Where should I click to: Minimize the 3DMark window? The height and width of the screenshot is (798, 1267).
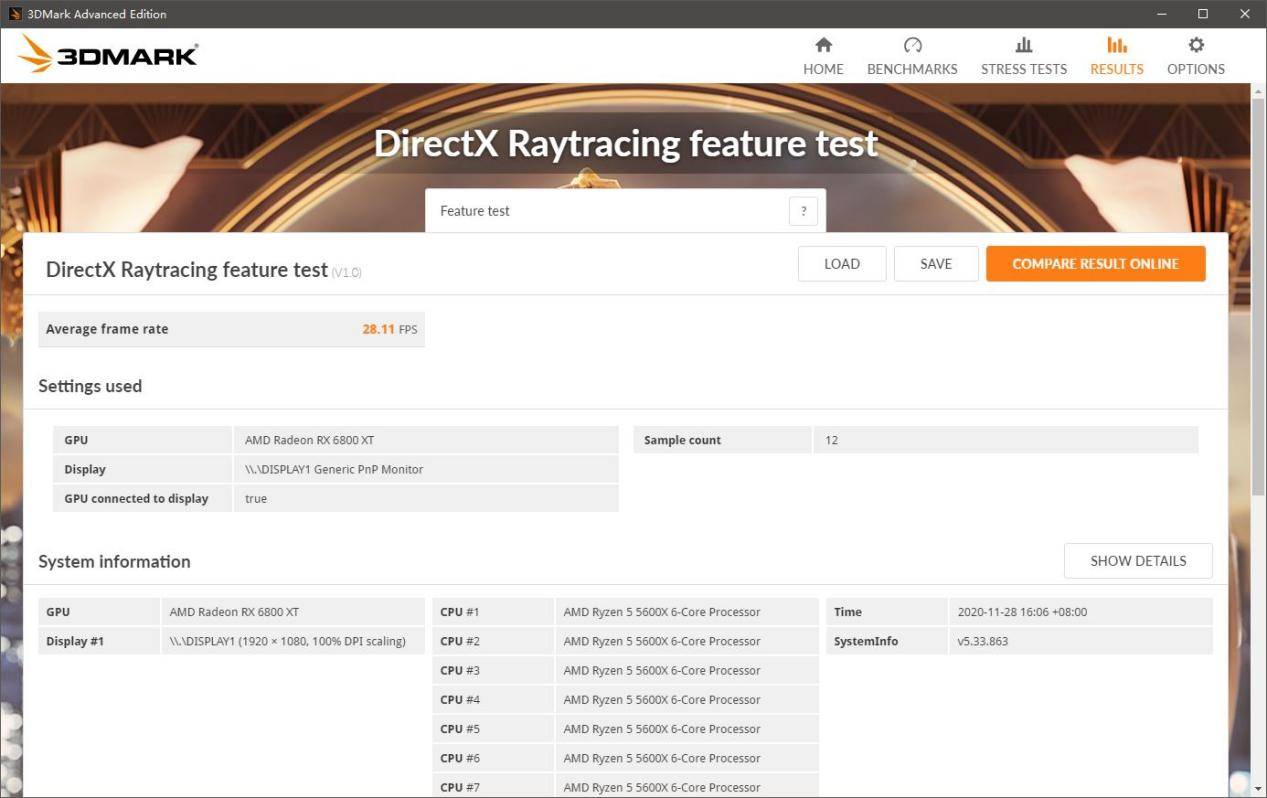click(1162, 14)
